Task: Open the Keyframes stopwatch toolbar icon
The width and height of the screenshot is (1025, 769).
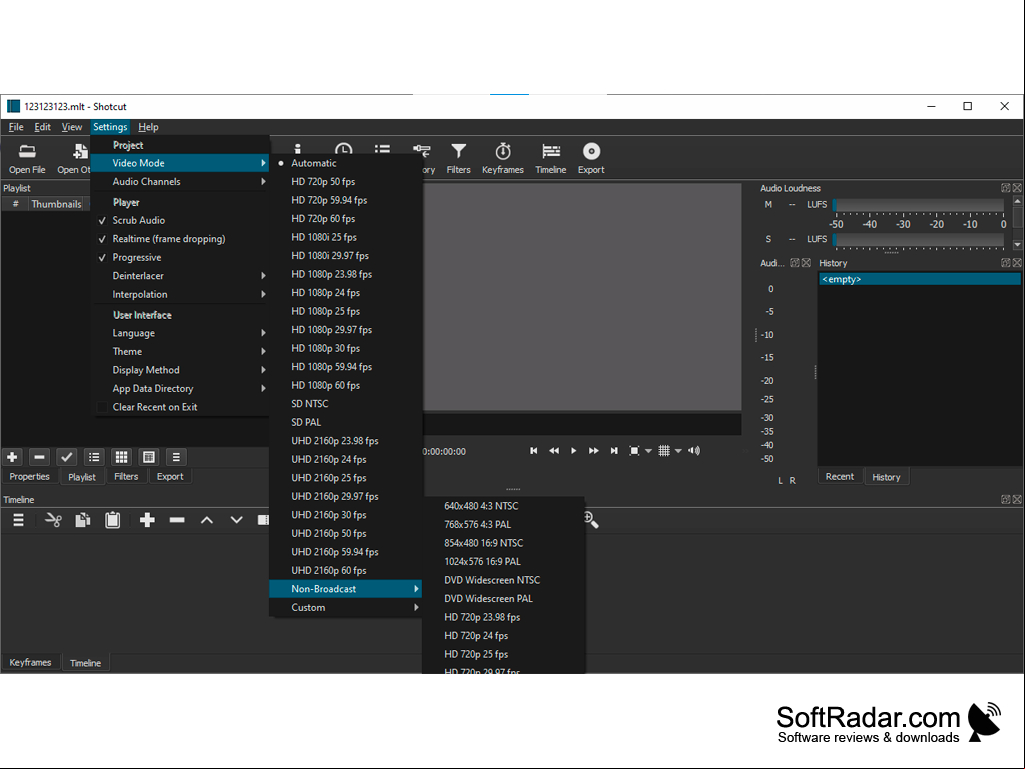Action: [x=503, y=159]
